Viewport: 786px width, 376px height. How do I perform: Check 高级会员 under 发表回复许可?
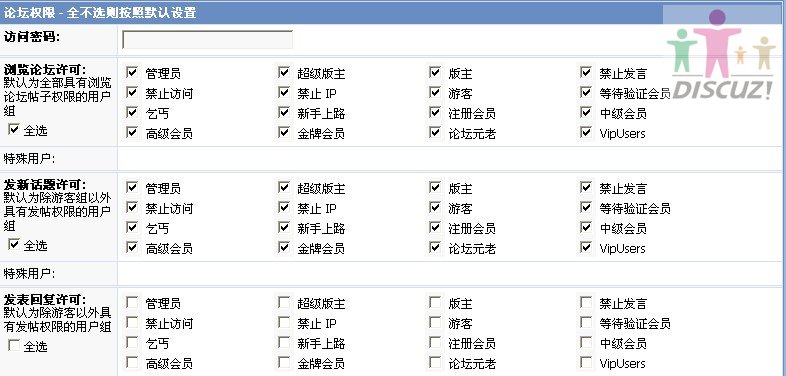pyautogui.click(x=132, y=362)
